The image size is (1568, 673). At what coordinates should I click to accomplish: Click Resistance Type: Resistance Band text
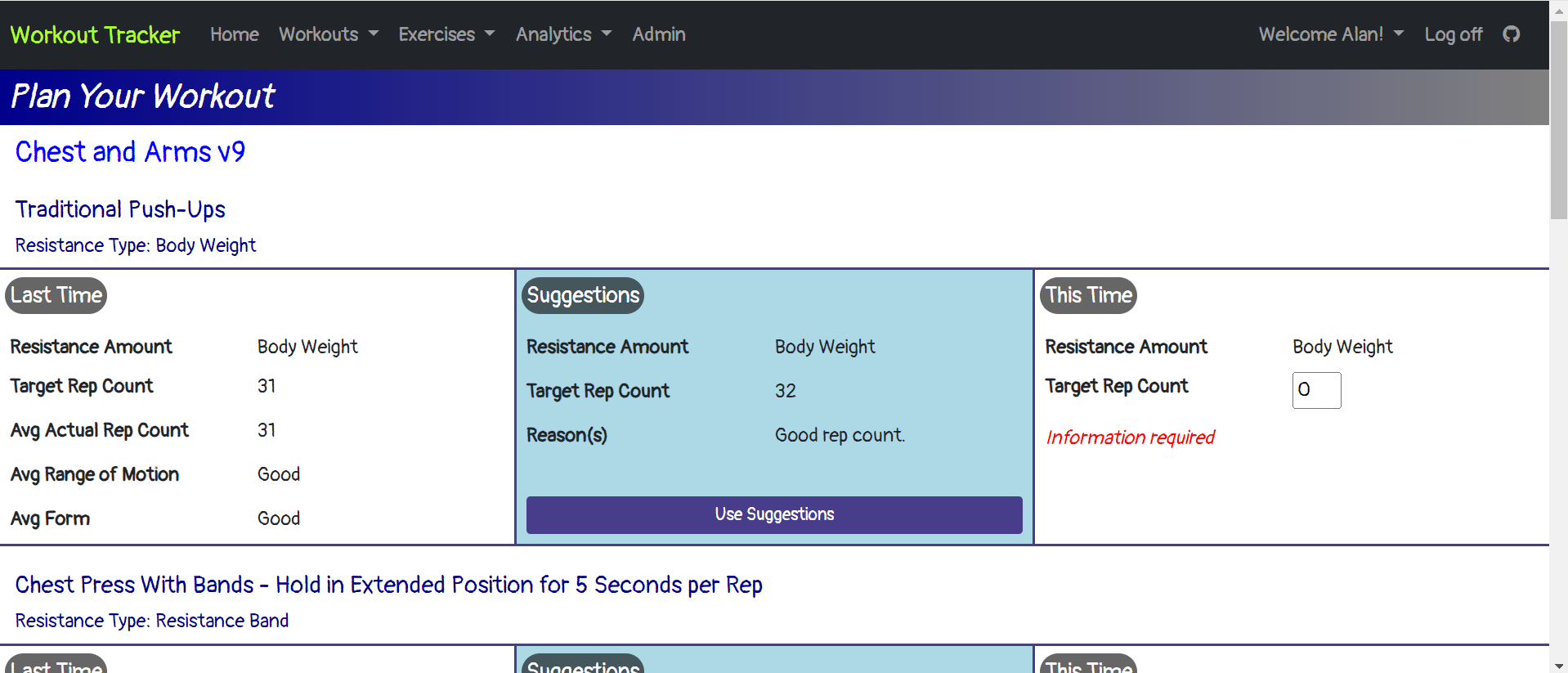152,621
